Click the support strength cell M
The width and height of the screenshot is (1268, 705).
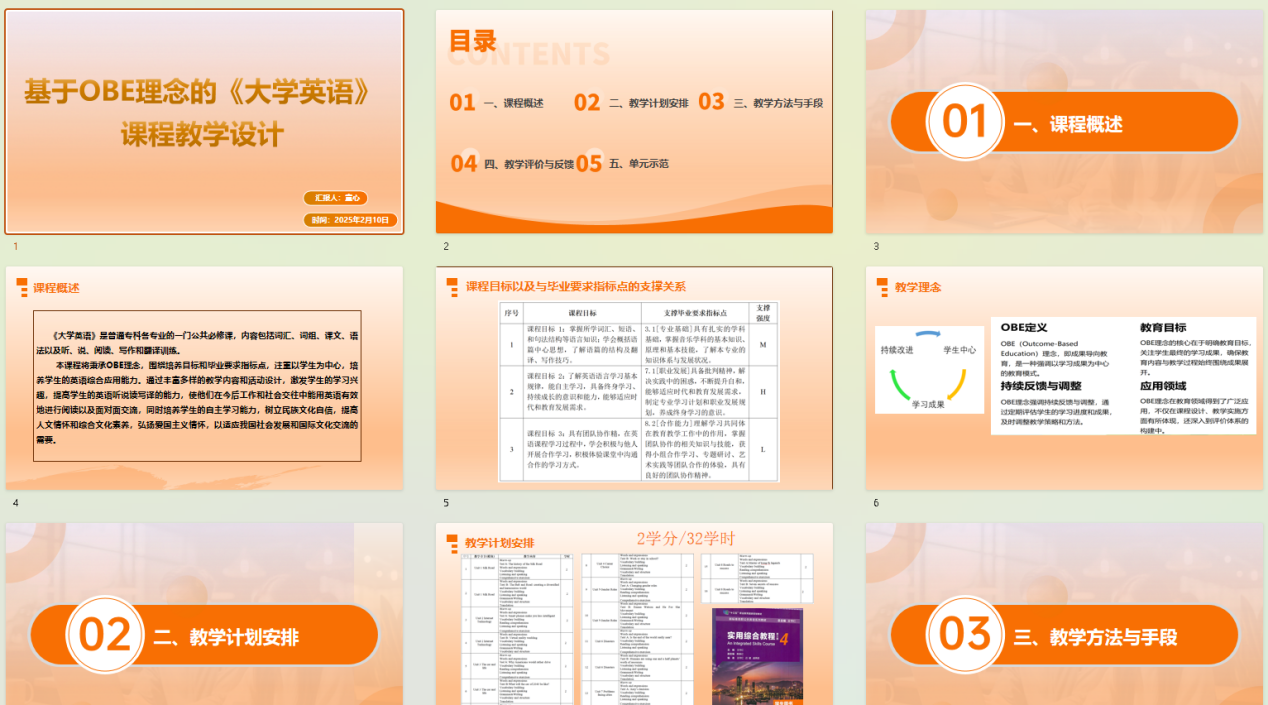click(763, 344)
